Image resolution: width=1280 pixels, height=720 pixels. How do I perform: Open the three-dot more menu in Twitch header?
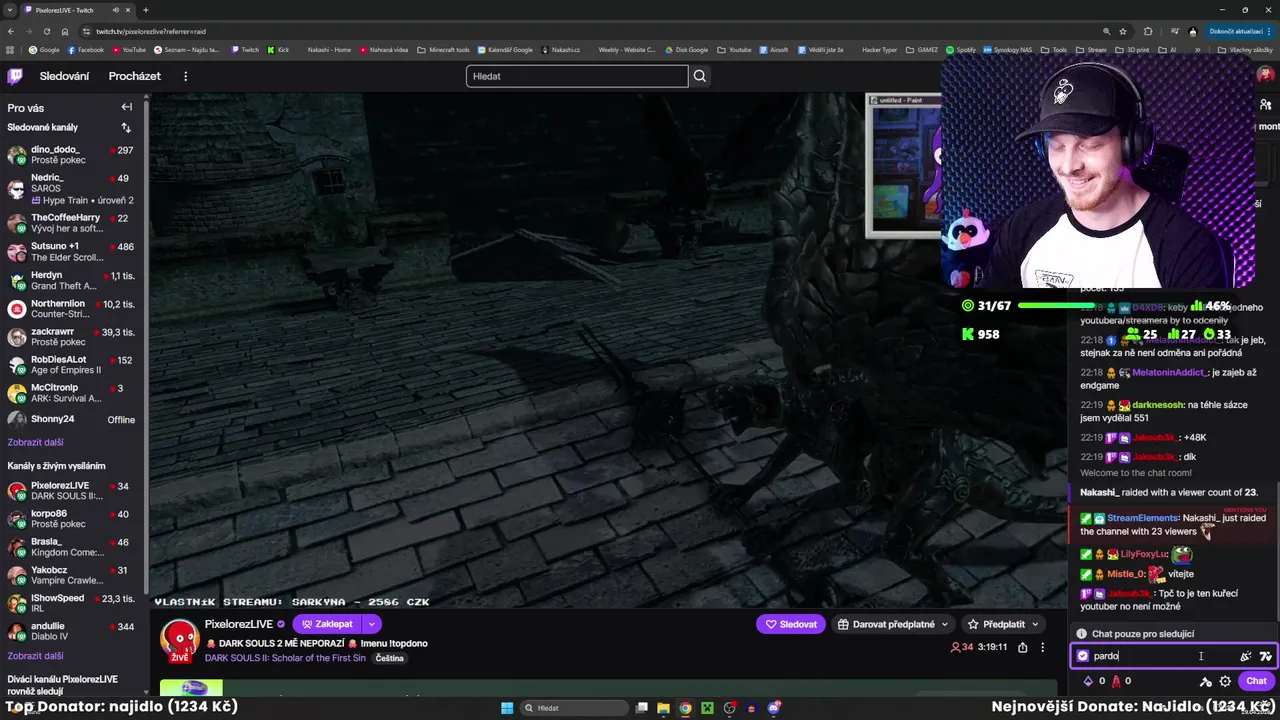tap(185, 76)
